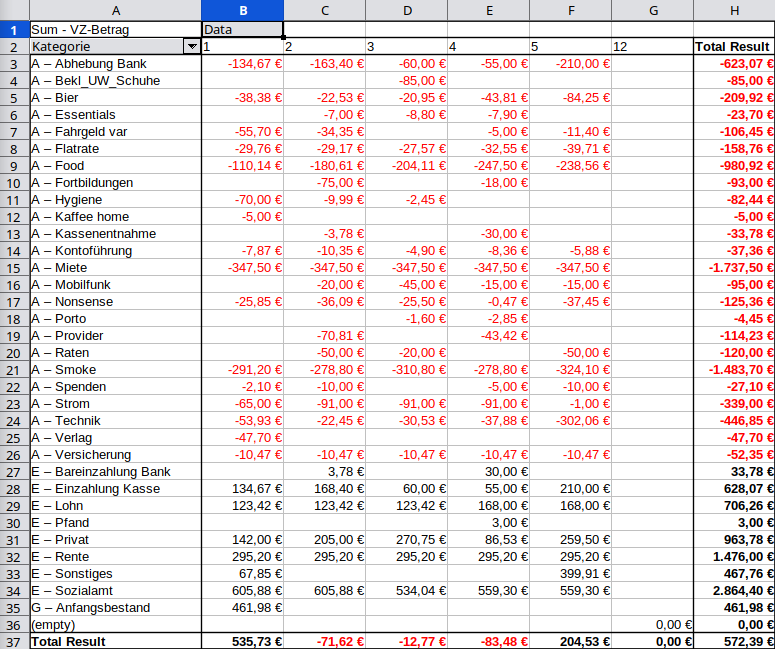Screen dimensions: 775x649
Task: Select column H header
Action: coord(734,10)
